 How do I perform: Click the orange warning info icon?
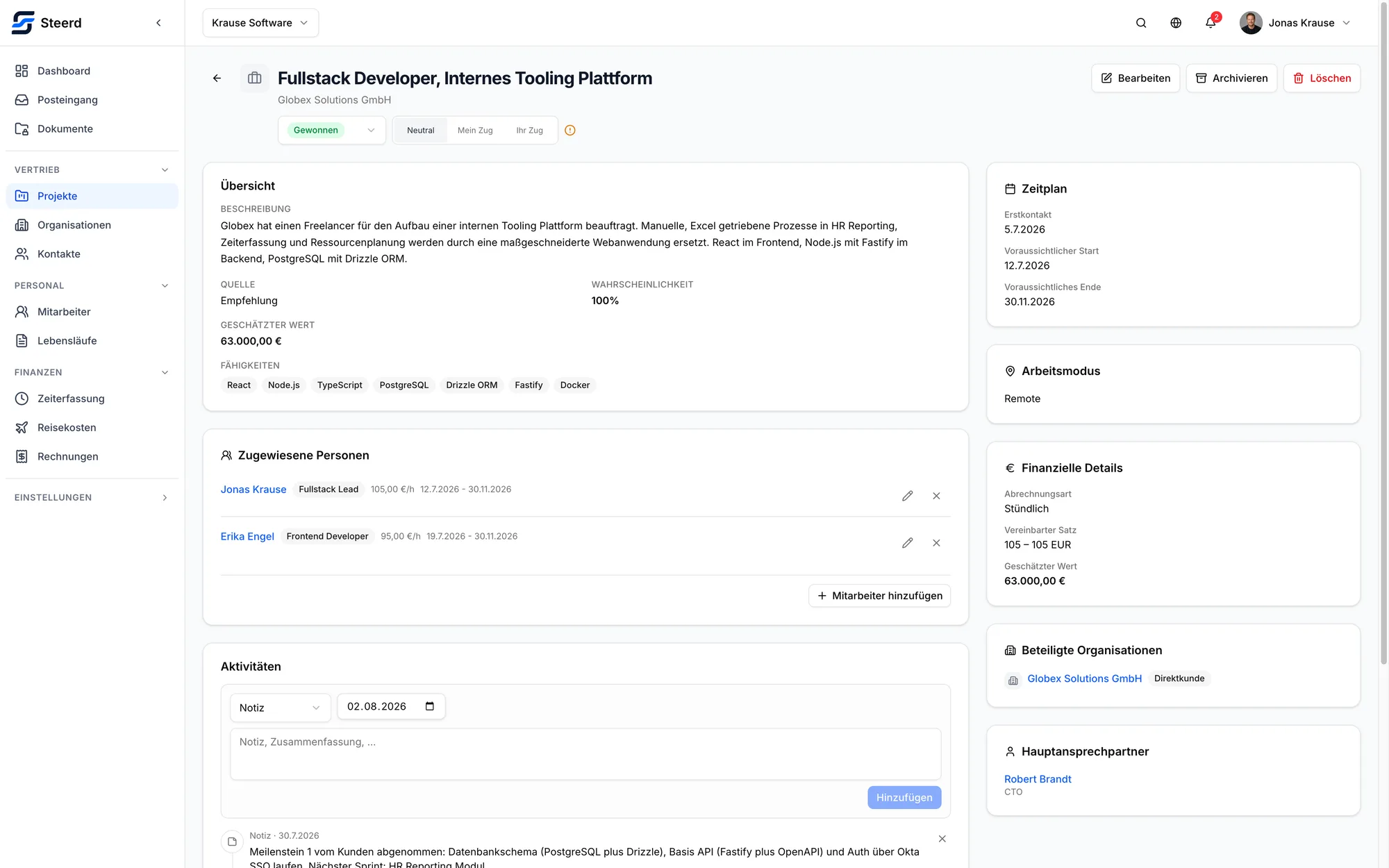pos(570,131)
